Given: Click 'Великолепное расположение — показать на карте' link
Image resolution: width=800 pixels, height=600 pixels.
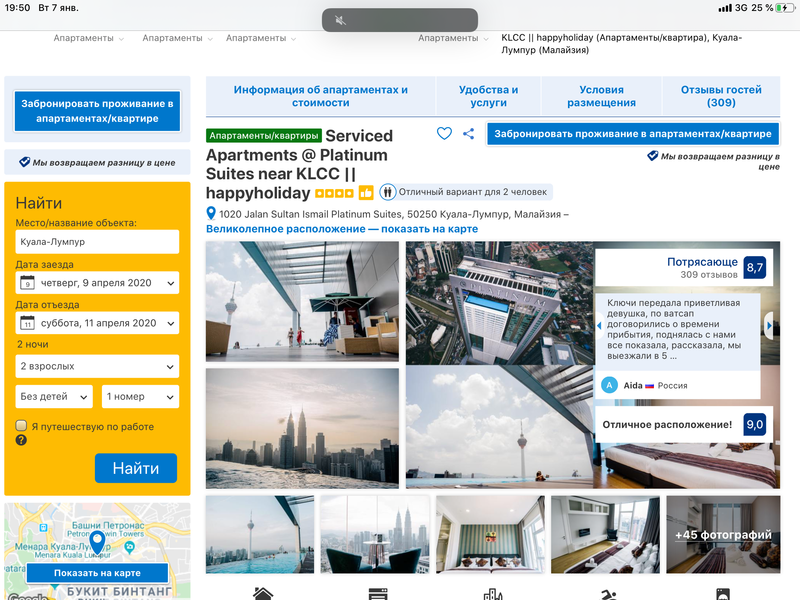Looking at the screenshot, I should (342, 229).
